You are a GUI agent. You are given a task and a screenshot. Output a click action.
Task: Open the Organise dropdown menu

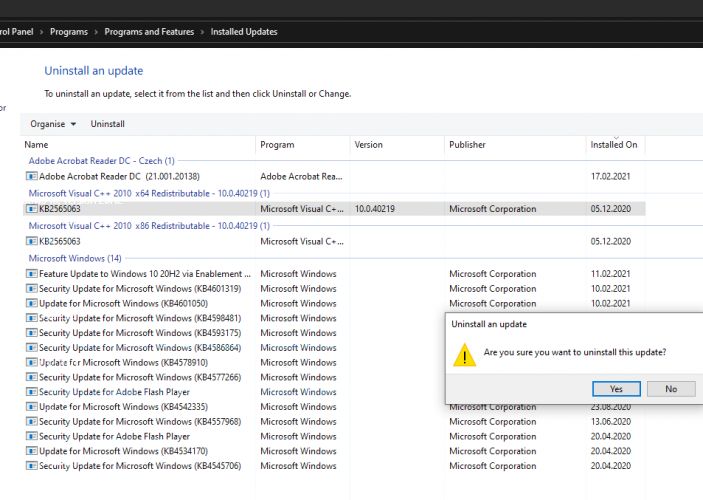point(53,124)
